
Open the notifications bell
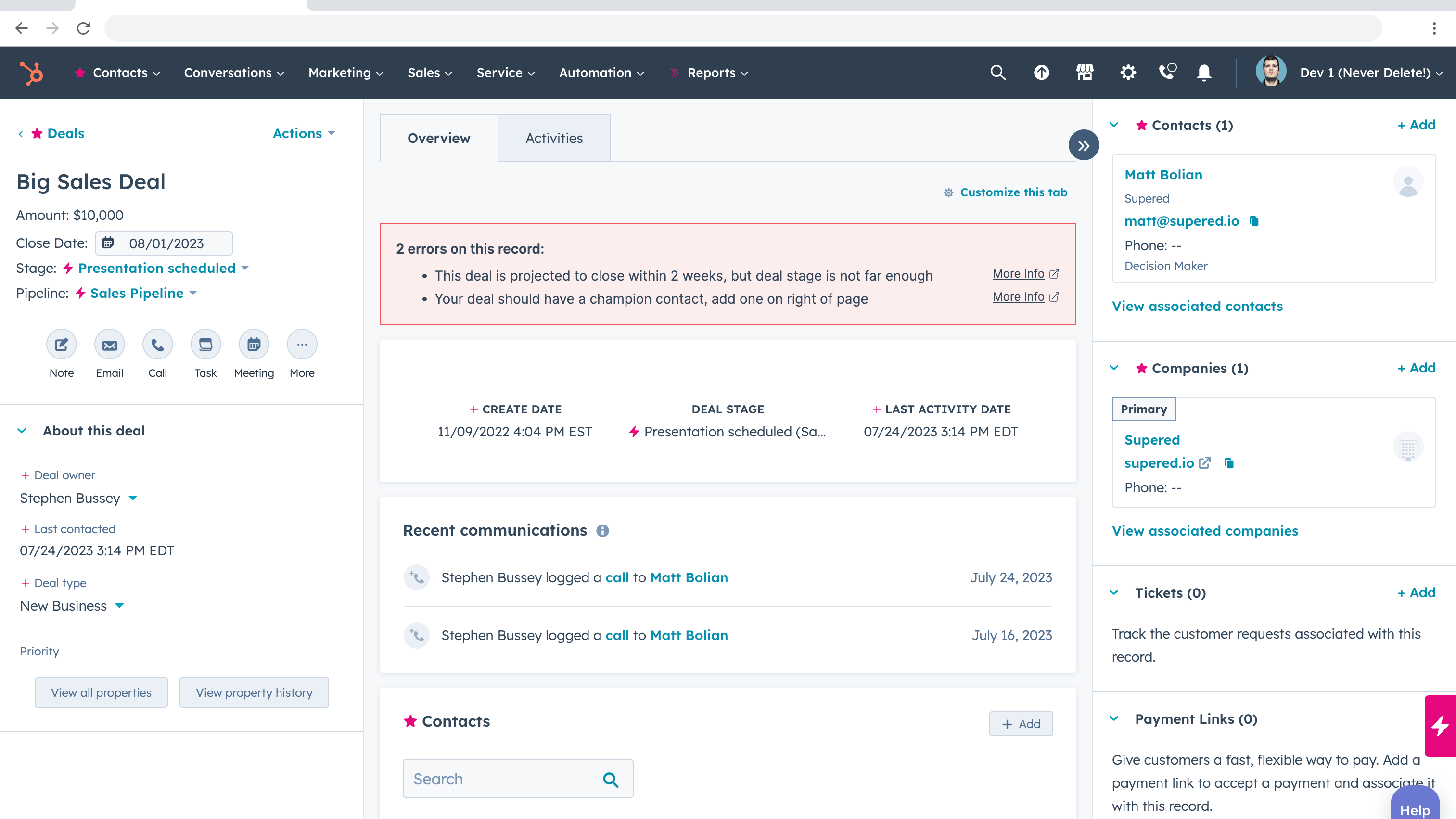1204,73
